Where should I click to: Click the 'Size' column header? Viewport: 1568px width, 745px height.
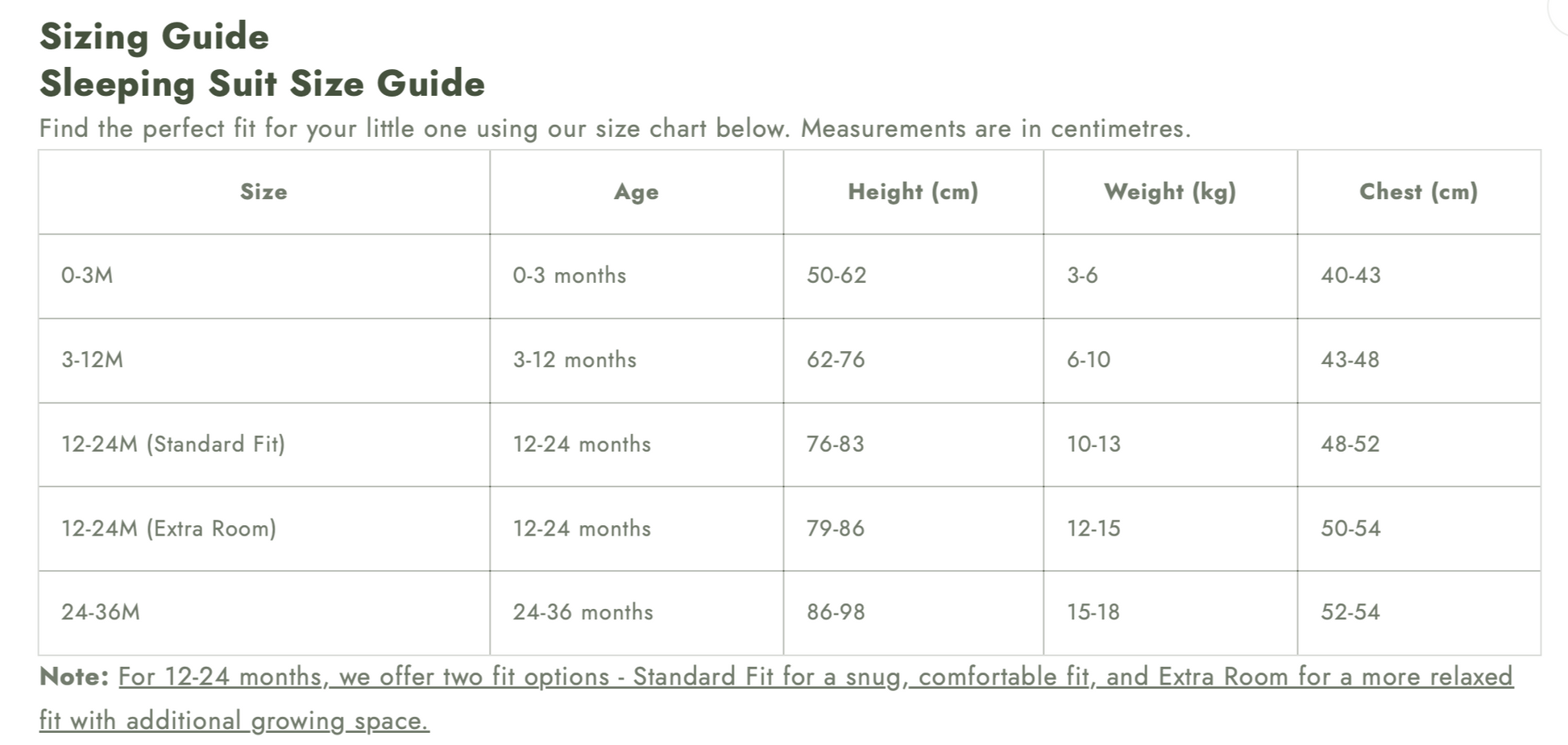(263, 192)
